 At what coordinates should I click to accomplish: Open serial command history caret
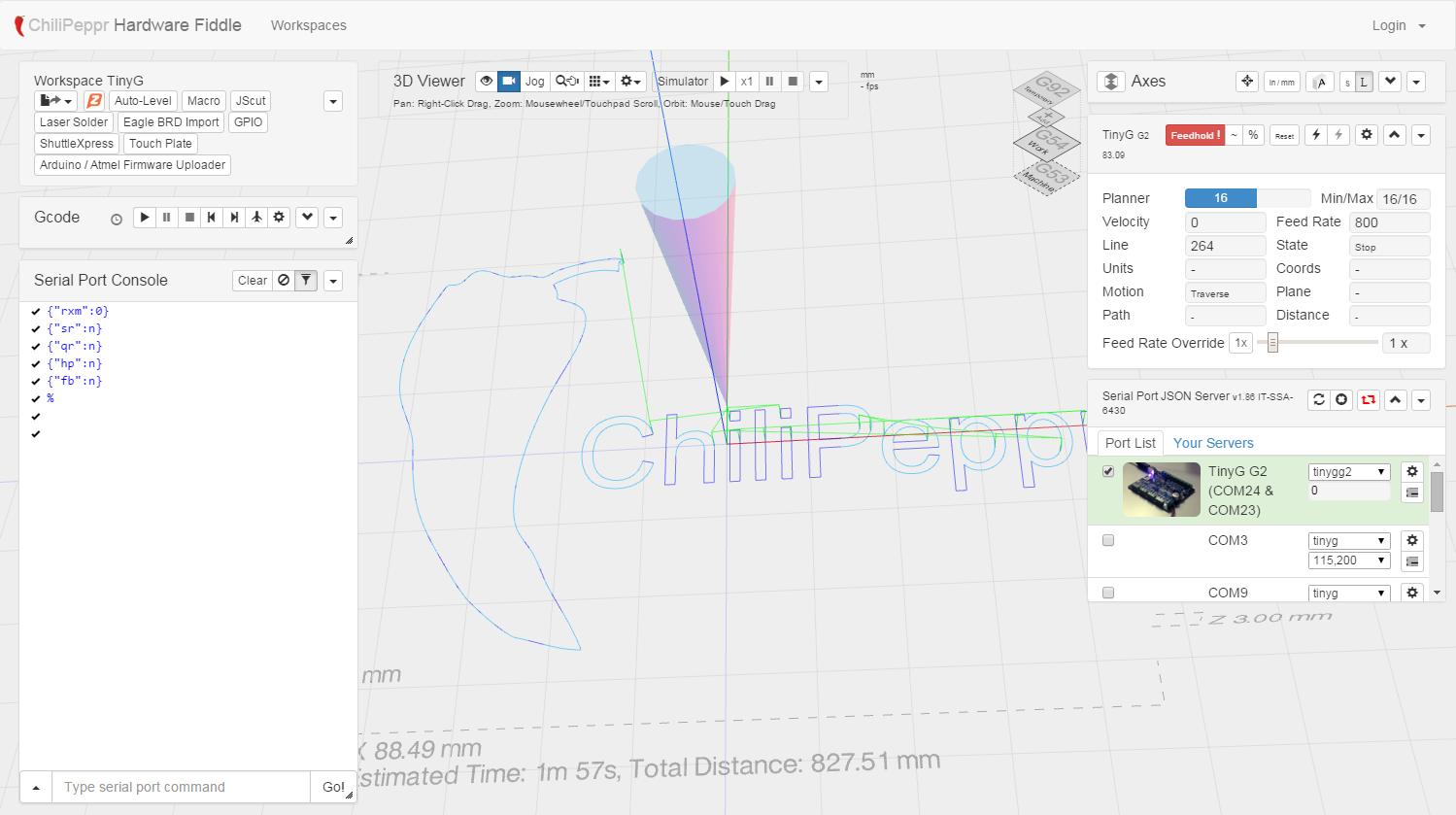[x=36, y=787]
